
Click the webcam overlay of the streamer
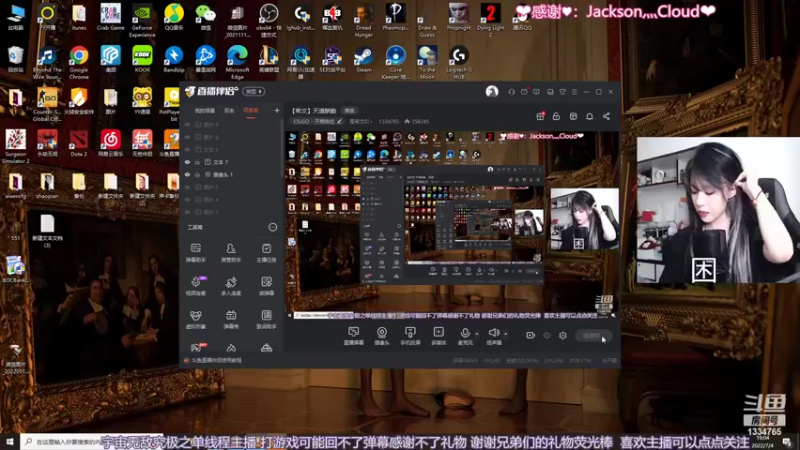pyautogui.click(x=718, y=210)
